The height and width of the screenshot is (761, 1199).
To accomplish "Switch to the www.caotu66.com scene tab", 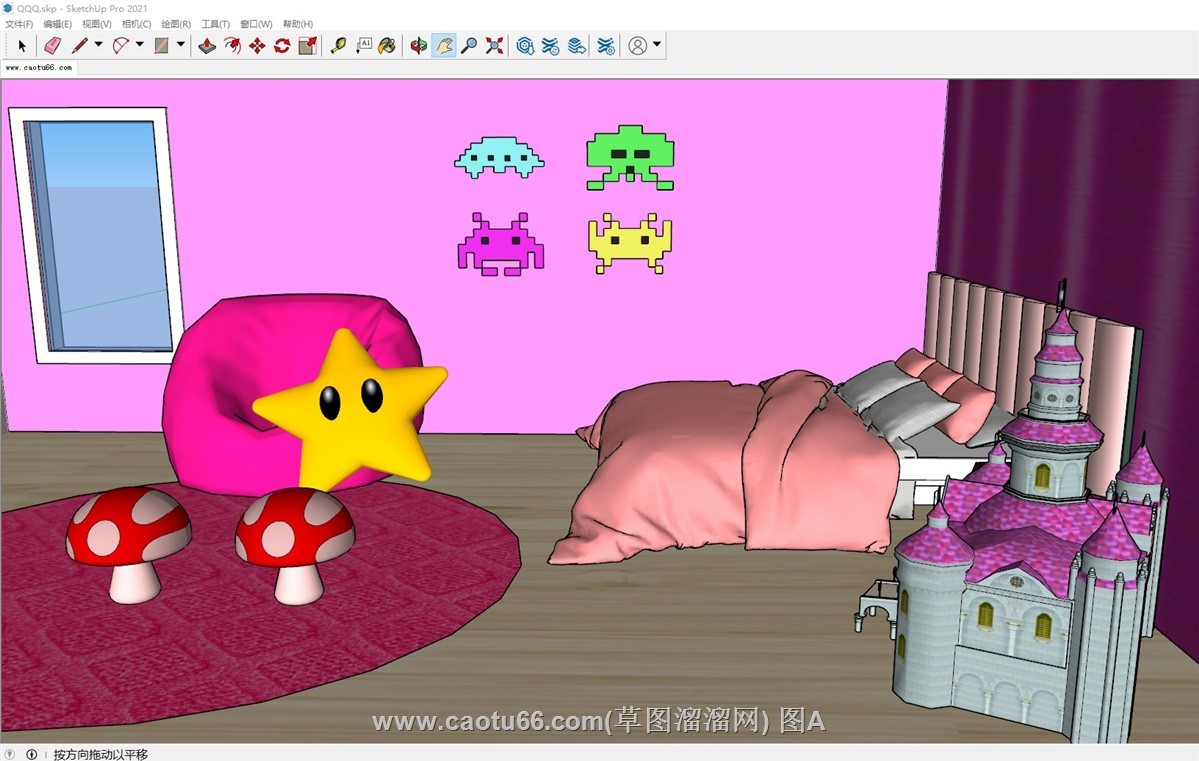I will coord(39,67).
